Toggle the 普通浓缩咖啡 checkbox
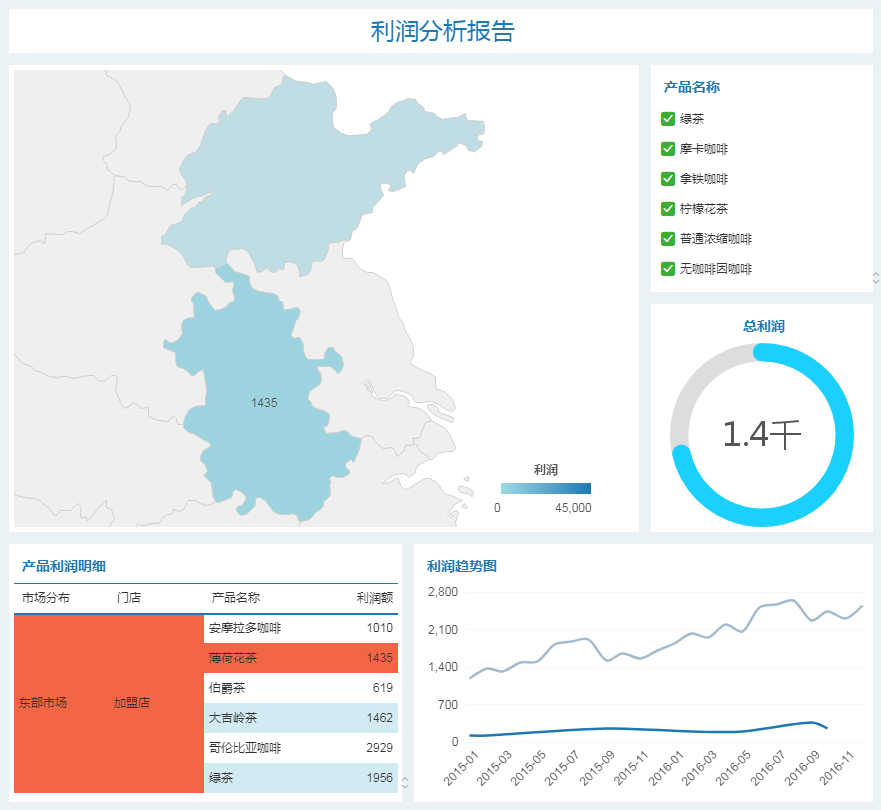The width and height of the screenshot is (881, 810). tap(667, 239)
